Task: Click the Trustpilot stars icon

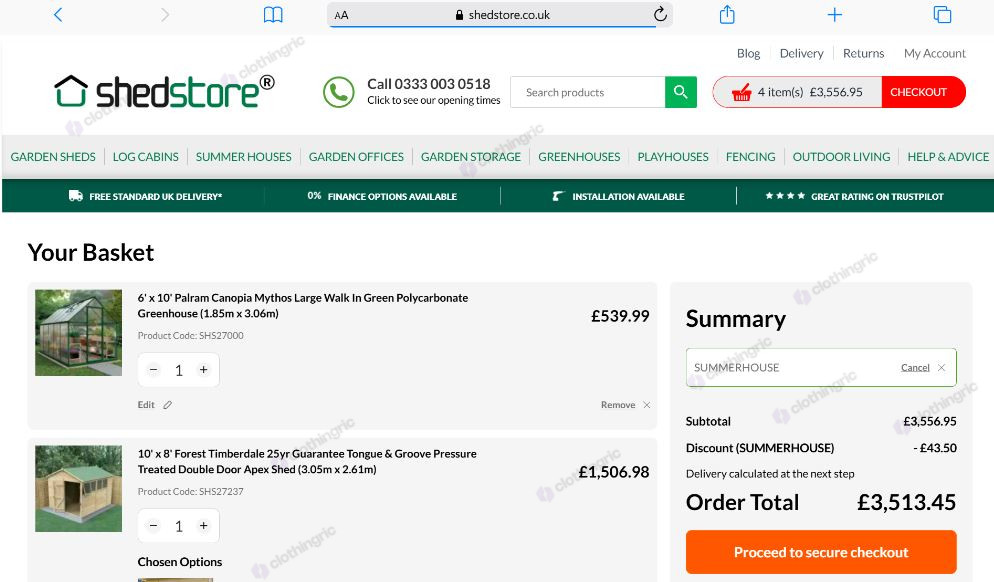Action: [x=785, y=196]
